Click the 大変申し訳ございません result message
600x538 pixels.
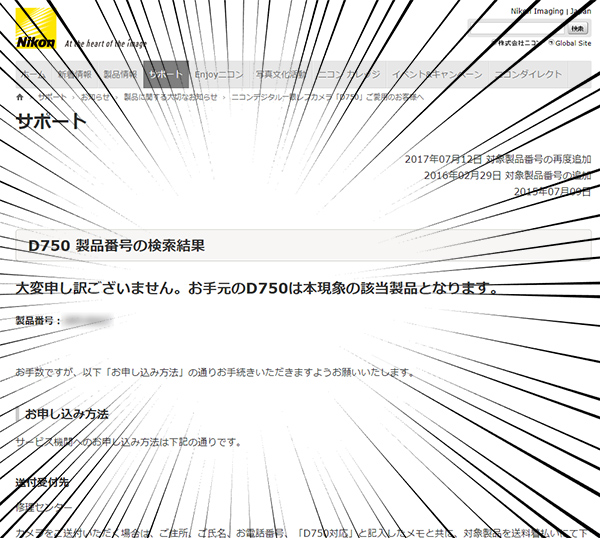click(x=257, y=288)
